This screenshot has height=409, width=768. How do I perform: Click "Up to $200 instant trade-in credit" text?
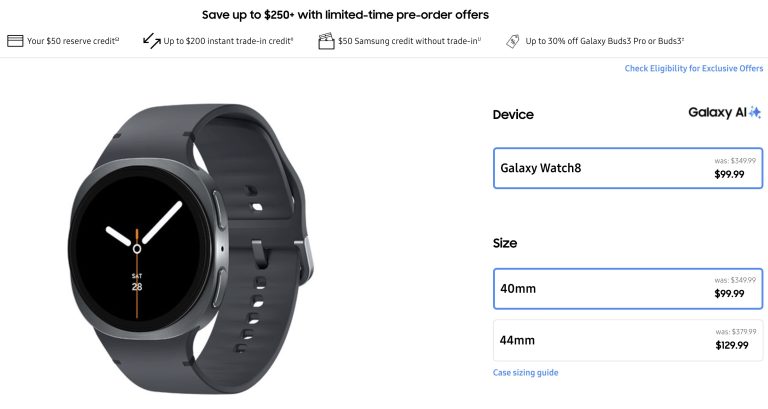(229, 41)
